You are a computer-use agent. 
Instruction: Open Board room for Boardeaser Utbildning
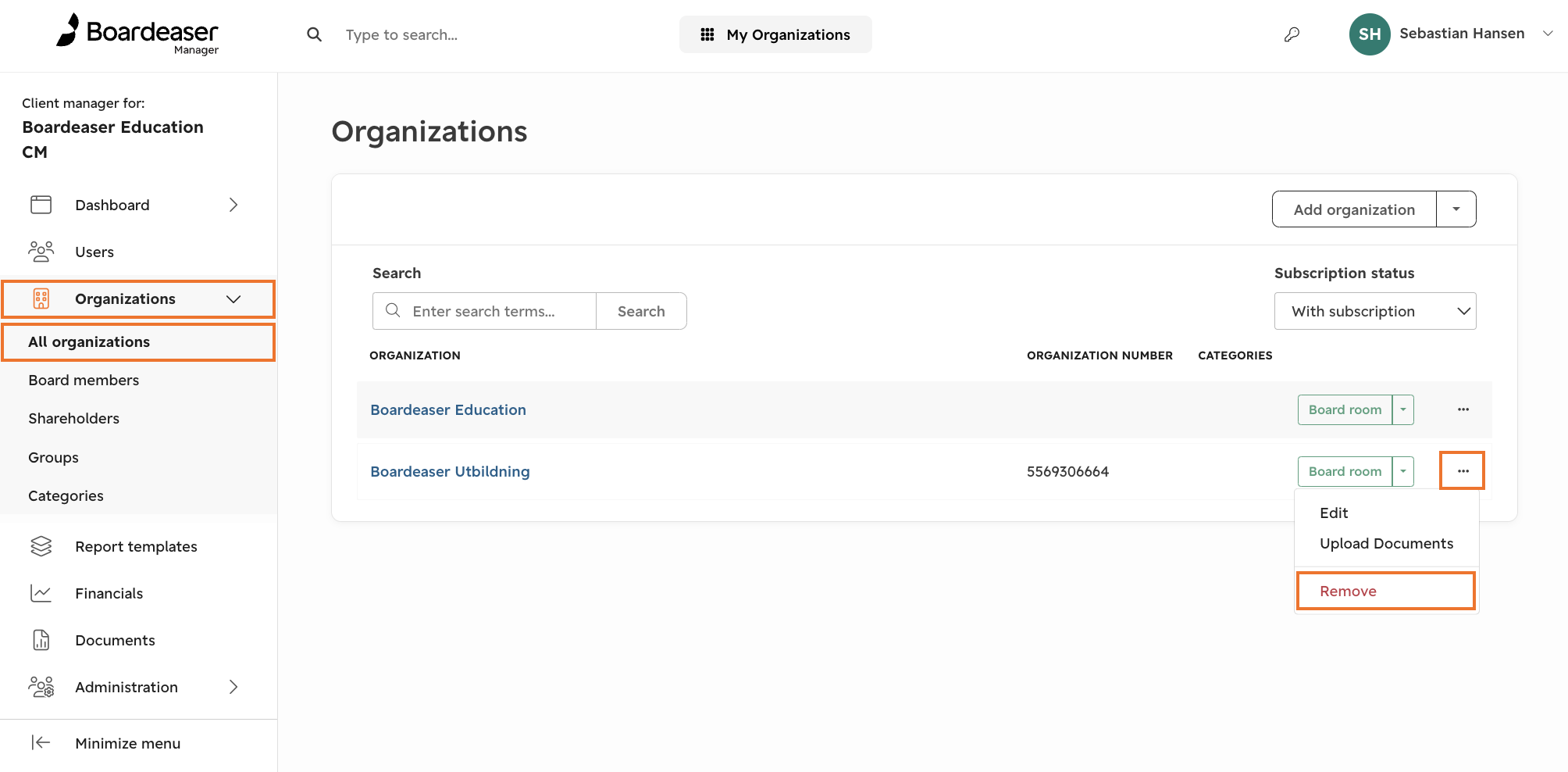pos(1345,471)
